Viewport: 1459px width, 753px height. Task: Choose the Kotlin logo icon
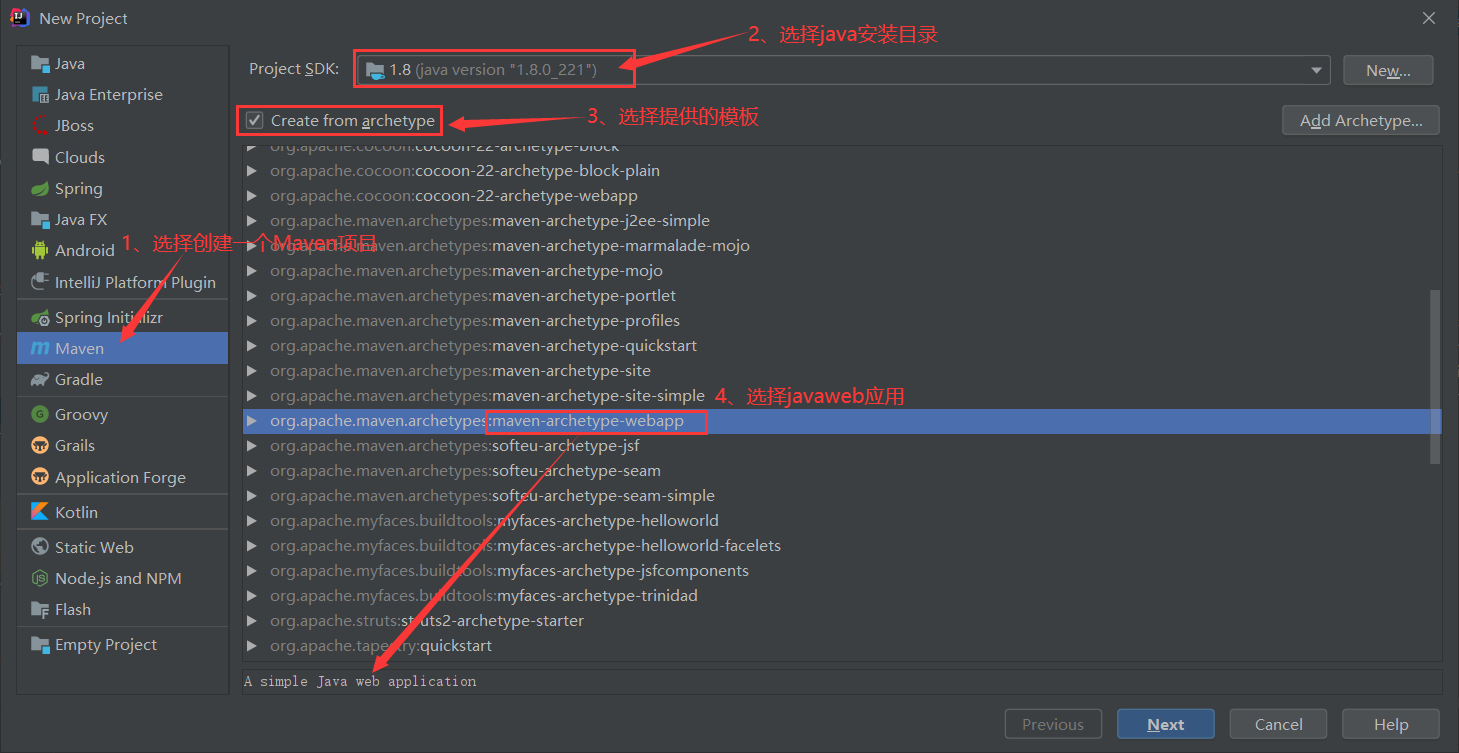point(40,512)
